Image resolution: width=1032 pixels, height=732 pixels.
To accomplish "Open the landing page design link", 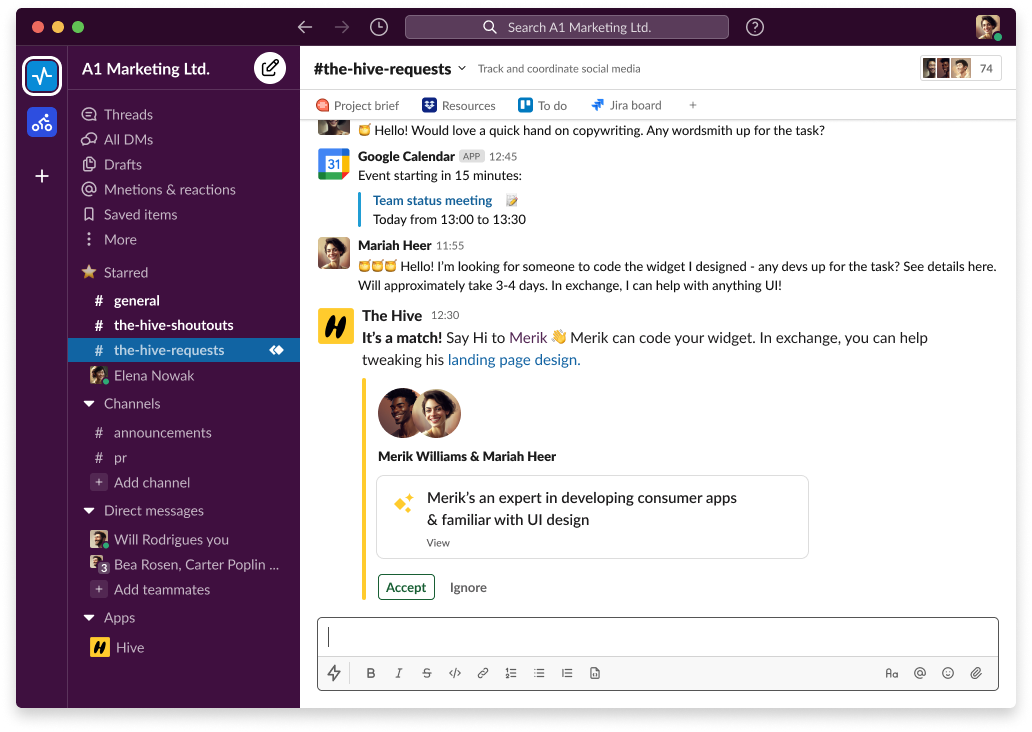I will point(513,360).
